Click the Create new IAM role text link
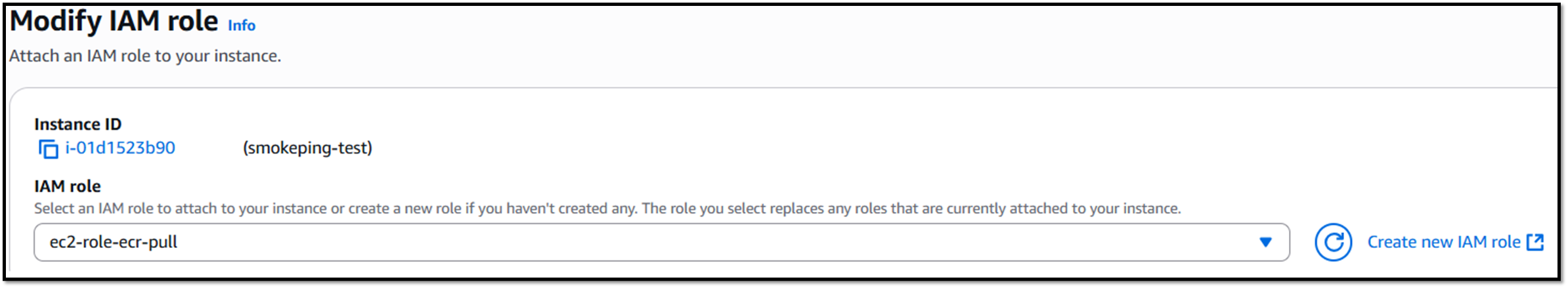 (1443, 242)
